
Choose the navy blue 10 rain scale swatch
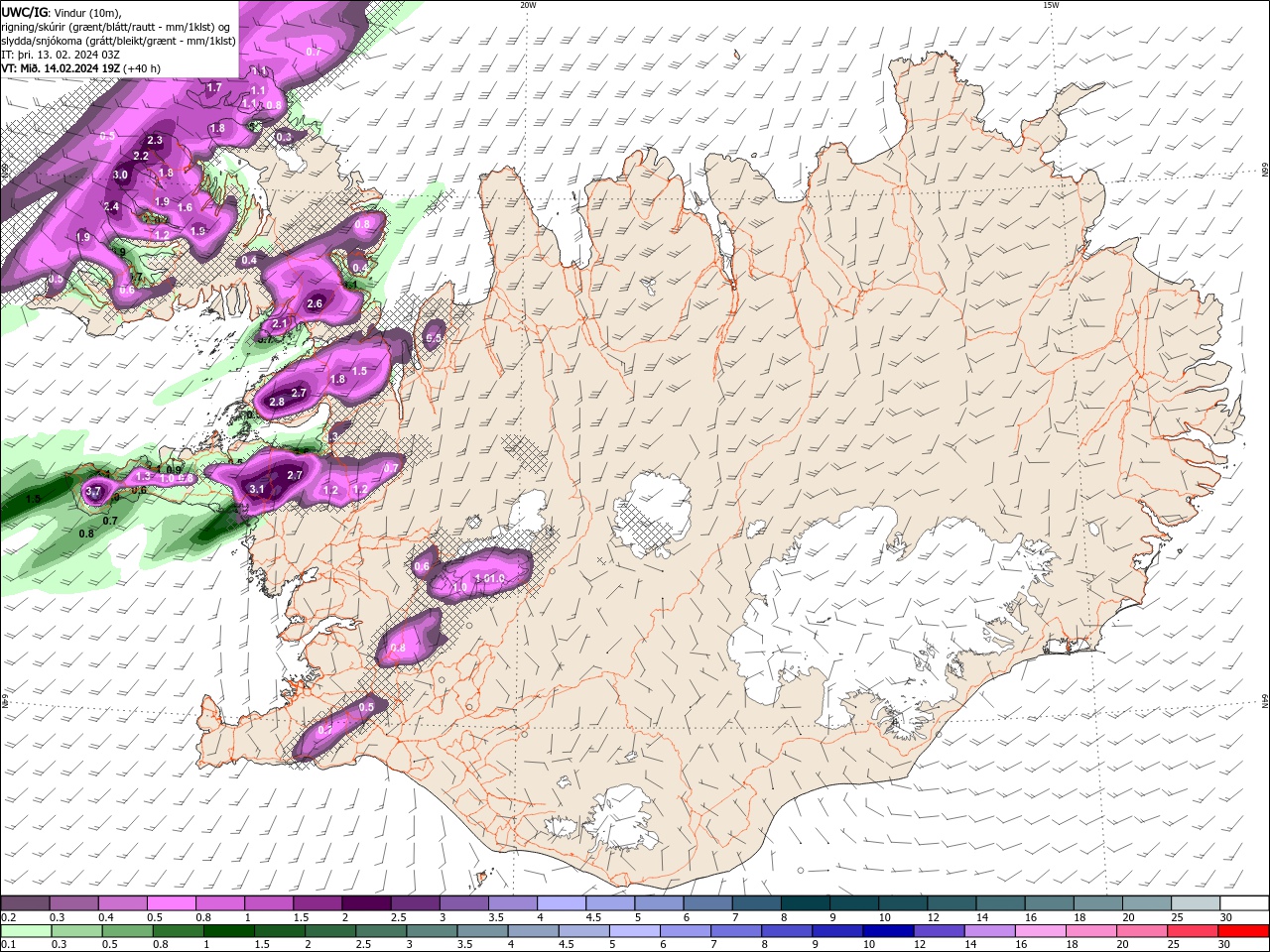pos(886,931)
